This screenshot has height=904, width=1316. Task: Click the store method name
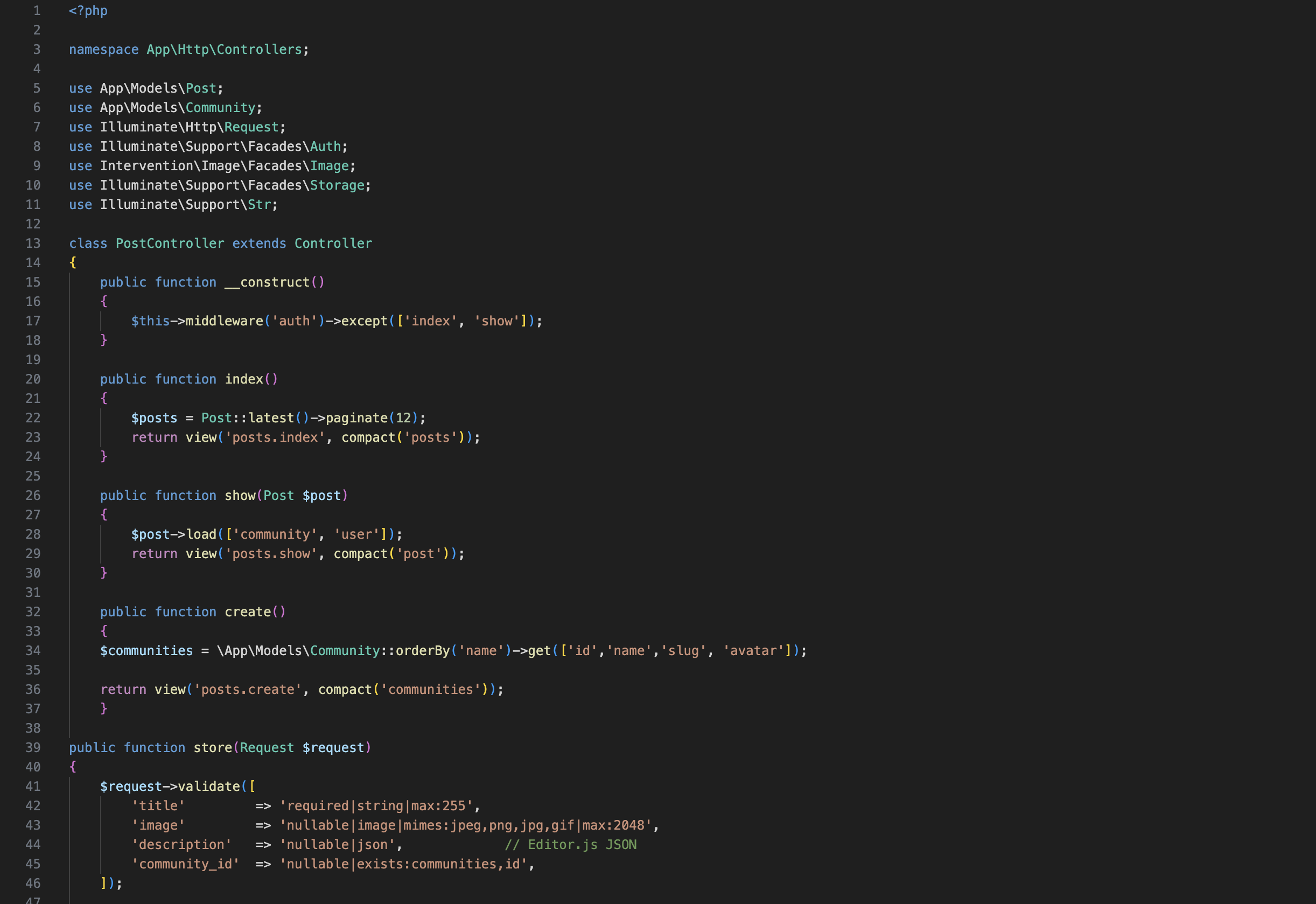click(212, 748)
